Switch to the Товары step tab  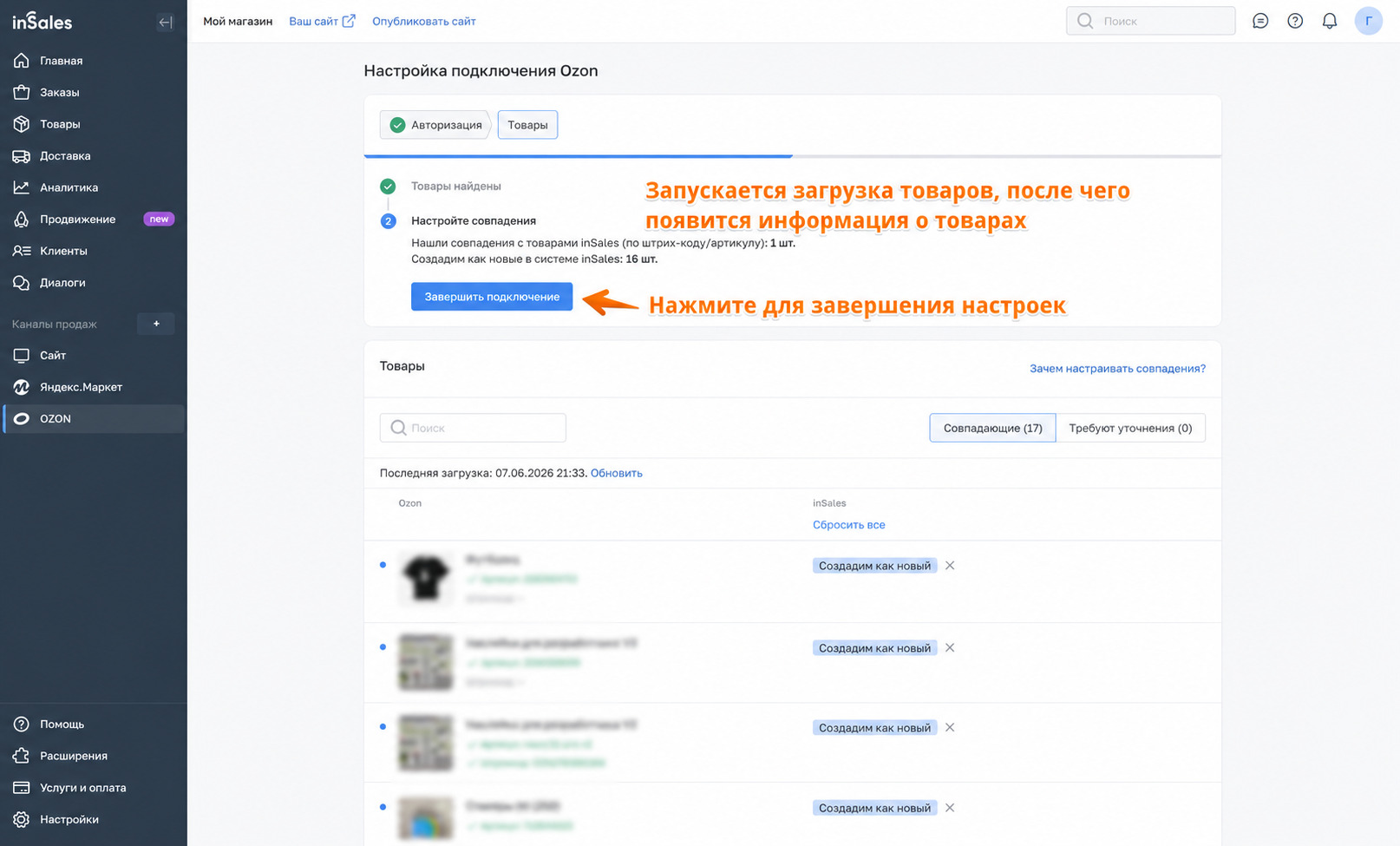(x=527, y=125)
